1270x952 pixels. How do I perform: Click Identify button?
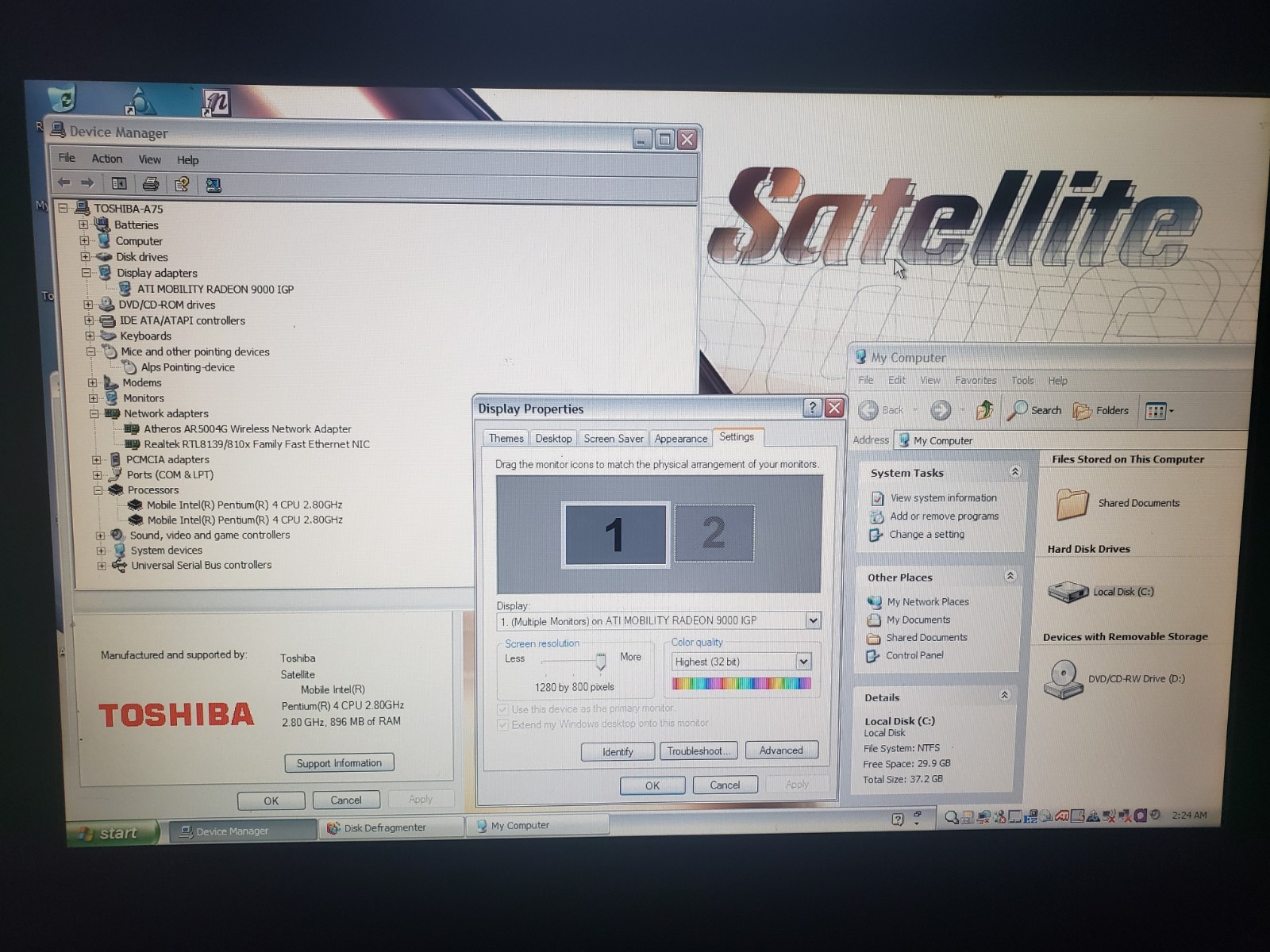tap(618, 752)
